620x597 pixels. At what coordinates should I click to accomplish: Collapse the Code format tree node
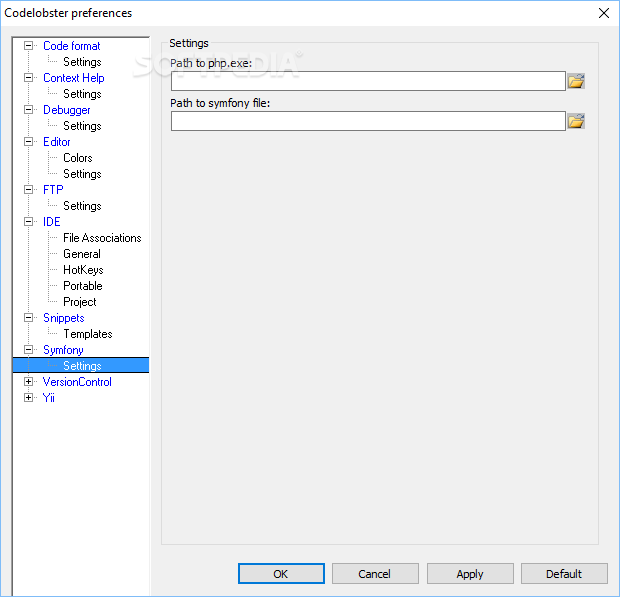28,45
